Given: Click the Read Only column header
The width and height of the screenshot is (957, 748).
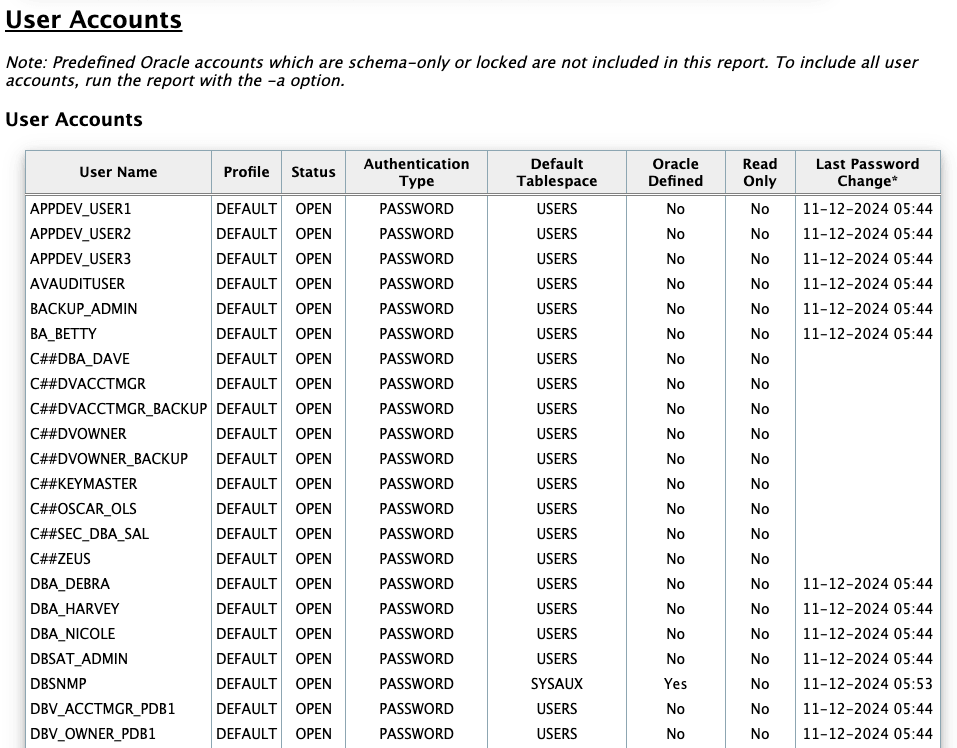Looking at the screenshot, I should (760, 172).
